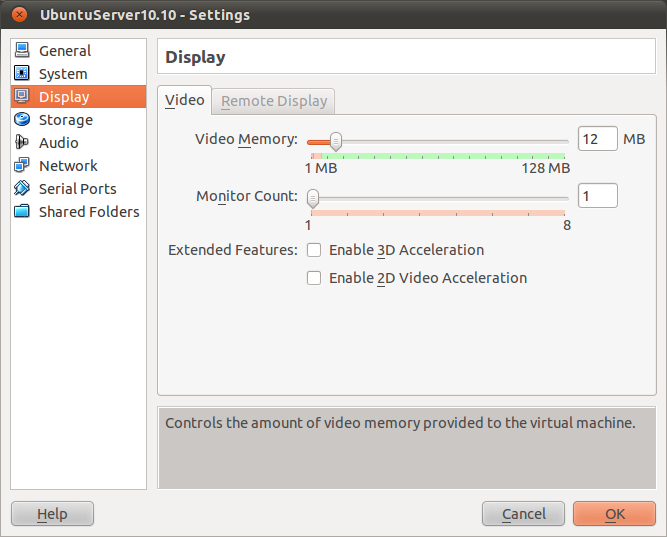
Task: Click the System chip icon
Action: [22, 74]
